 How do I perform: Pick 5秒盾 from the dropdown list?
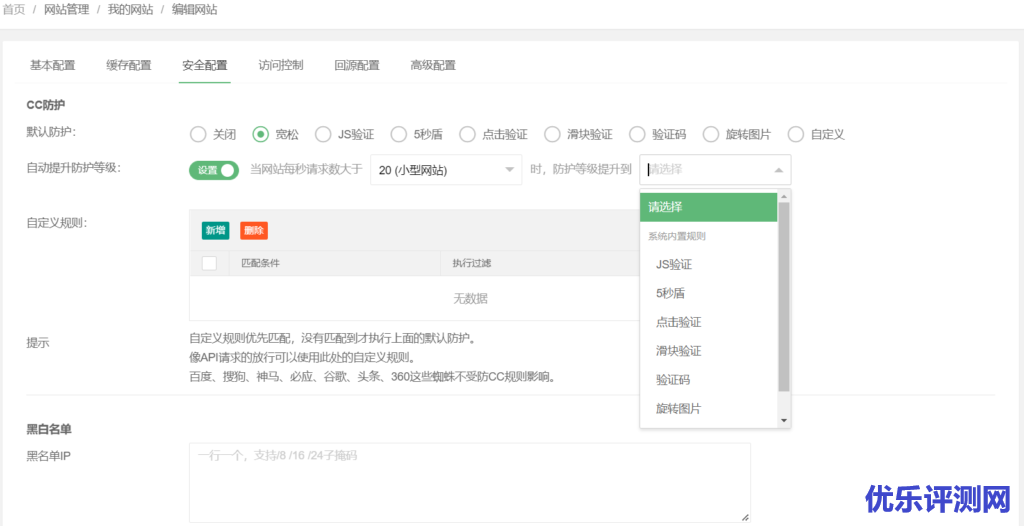[670, 294]
